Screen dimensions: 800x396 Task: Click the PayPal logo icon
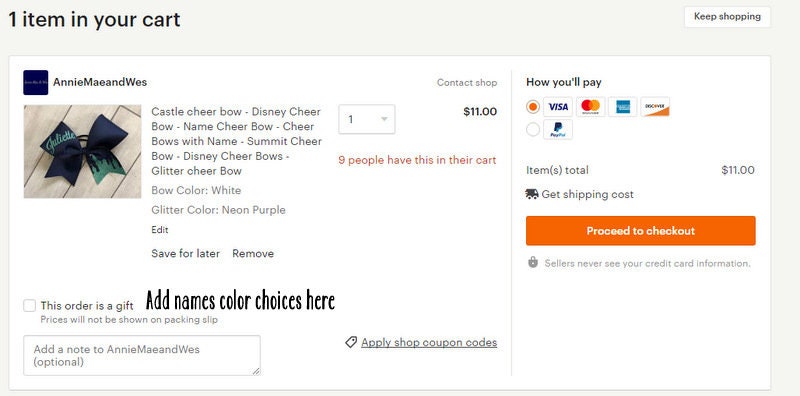click(558, 130)
